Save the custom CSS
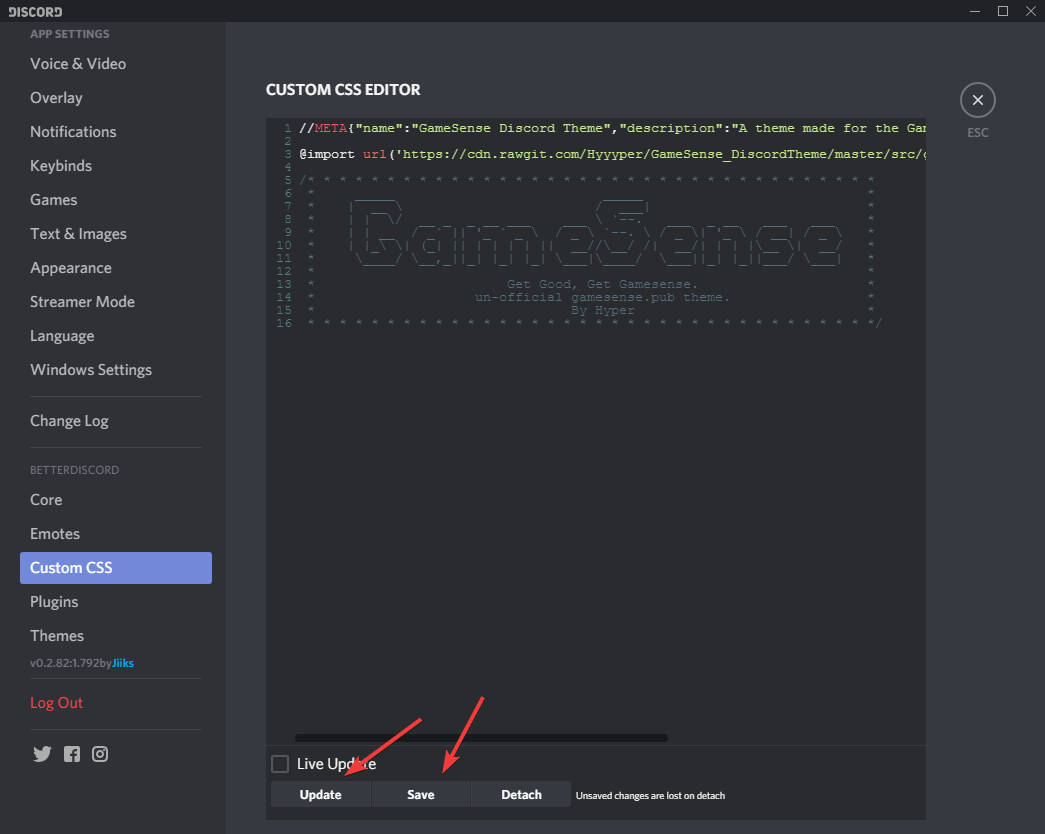1045x834 pixels. [x=420, y=795]
